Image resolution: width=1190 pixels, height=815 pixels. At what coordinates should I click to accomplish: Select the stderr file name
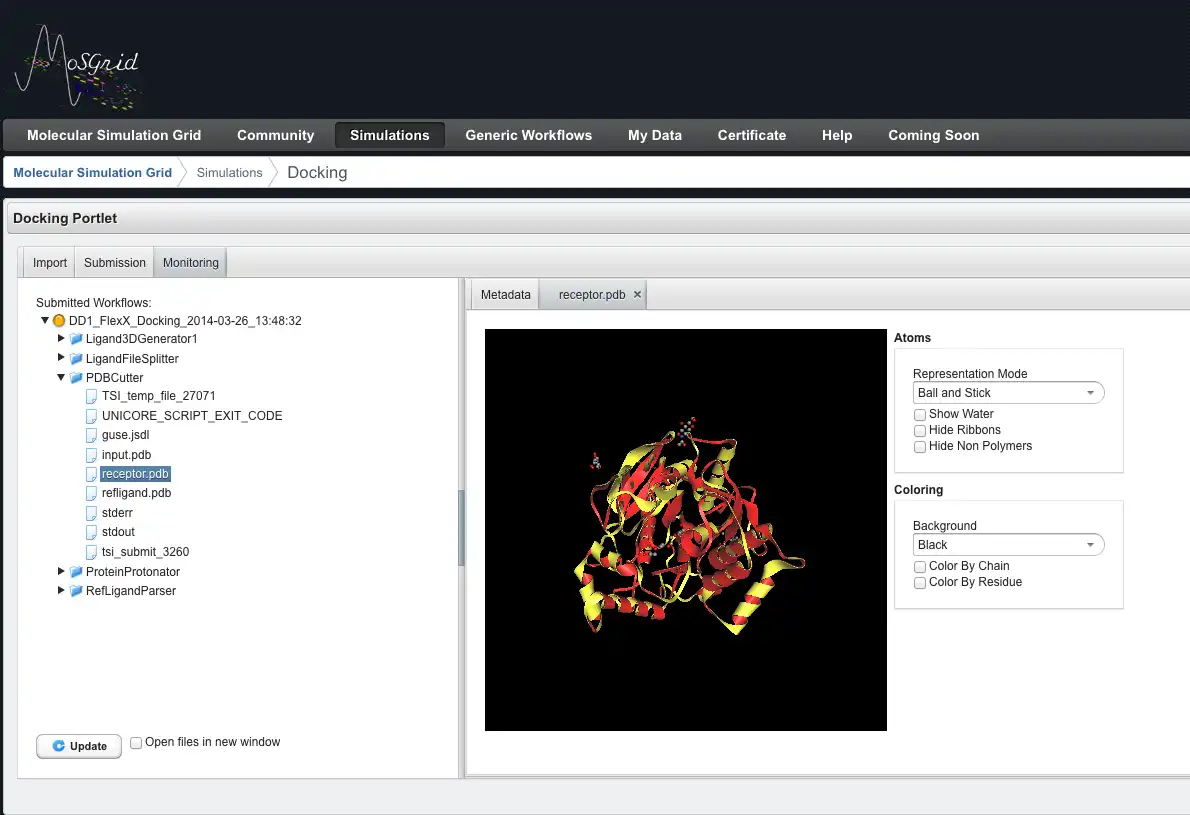pos(117,513)
